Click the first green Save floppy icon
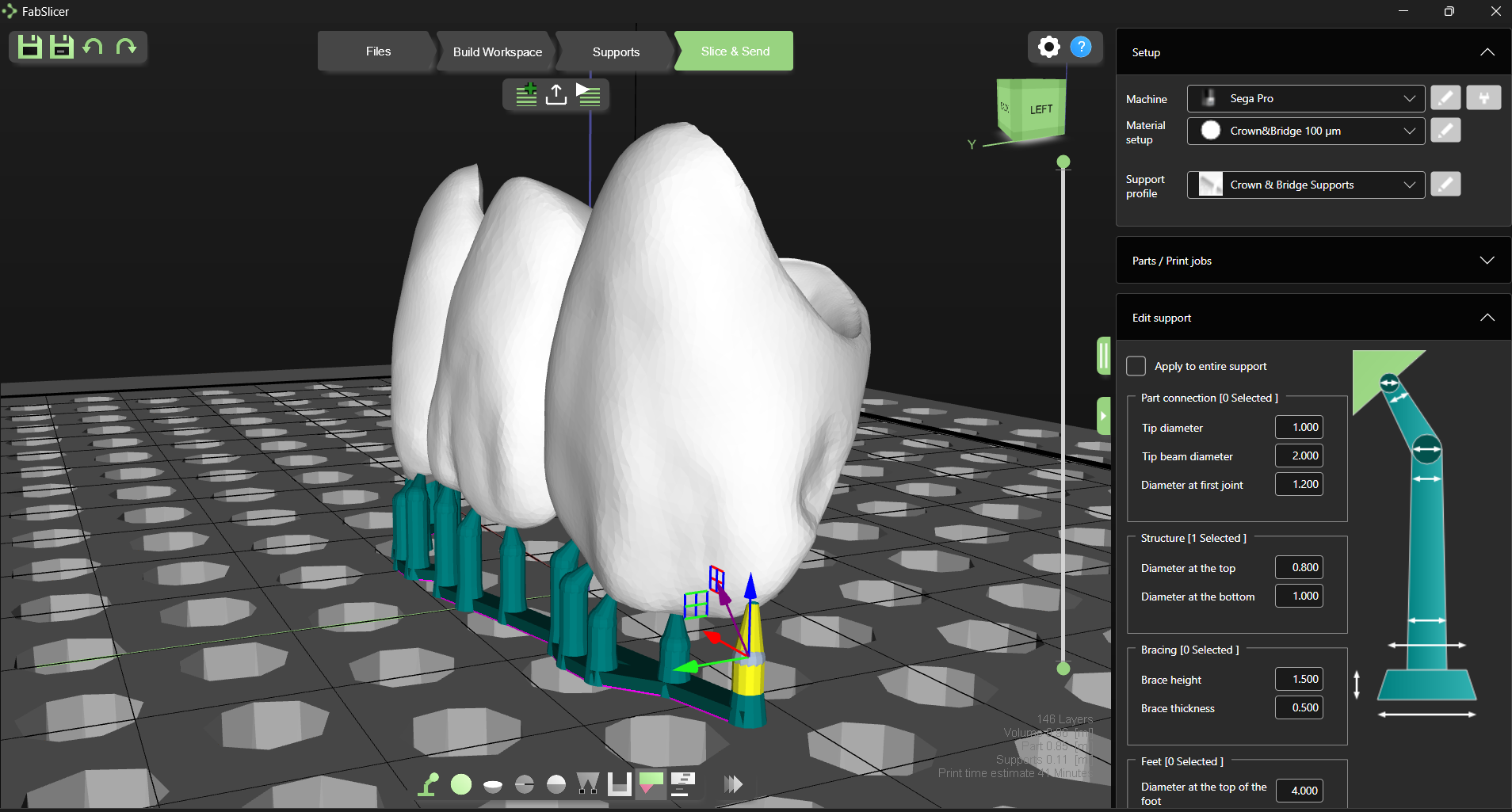The height and width of the screenshot is (812, 1512). (x=30, y=47)
